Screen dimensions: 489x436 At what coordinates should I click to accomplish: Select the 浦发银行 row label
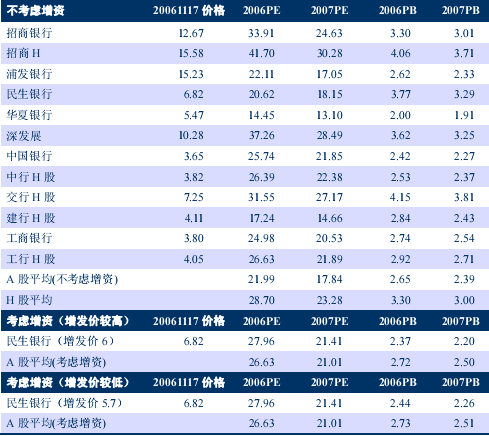click(29, 74)
